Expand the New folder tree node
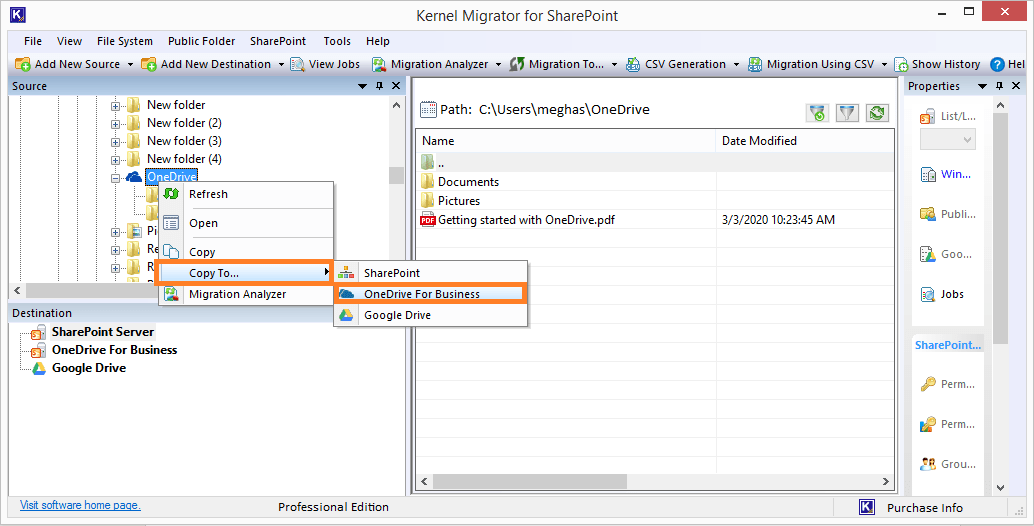This screenshot has width=1034, height=526. tap(115, 105)
